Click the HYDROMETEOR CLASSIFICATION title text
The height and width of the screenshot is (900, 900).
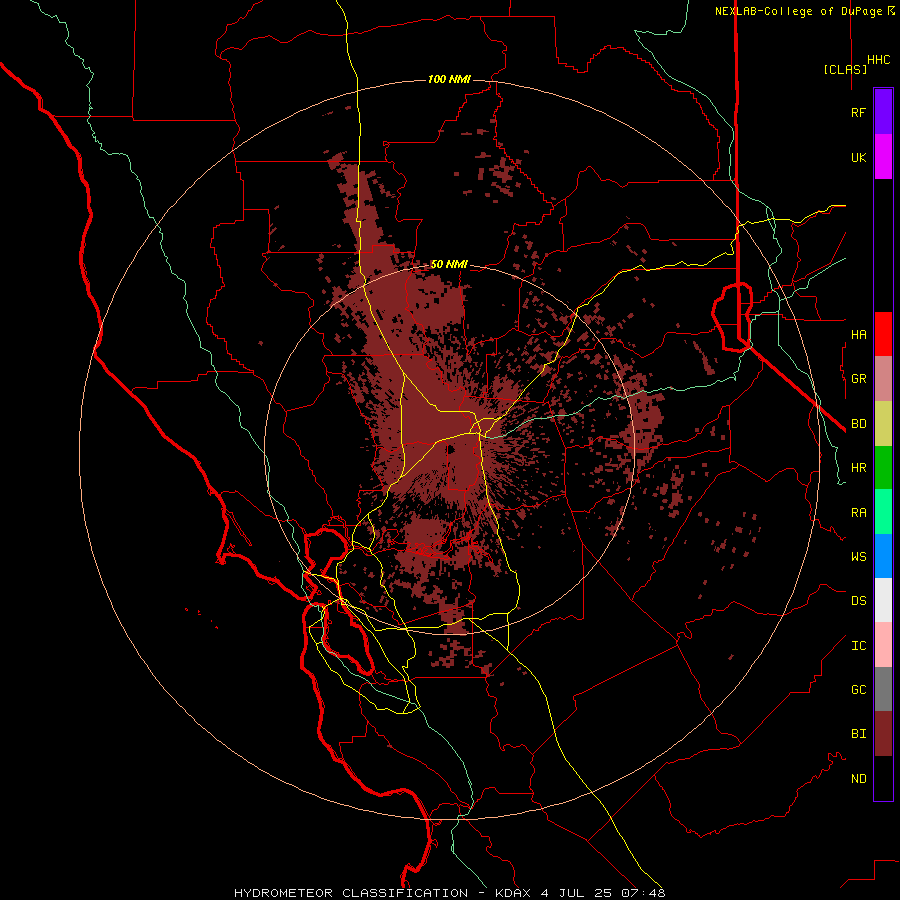point(351,893)
